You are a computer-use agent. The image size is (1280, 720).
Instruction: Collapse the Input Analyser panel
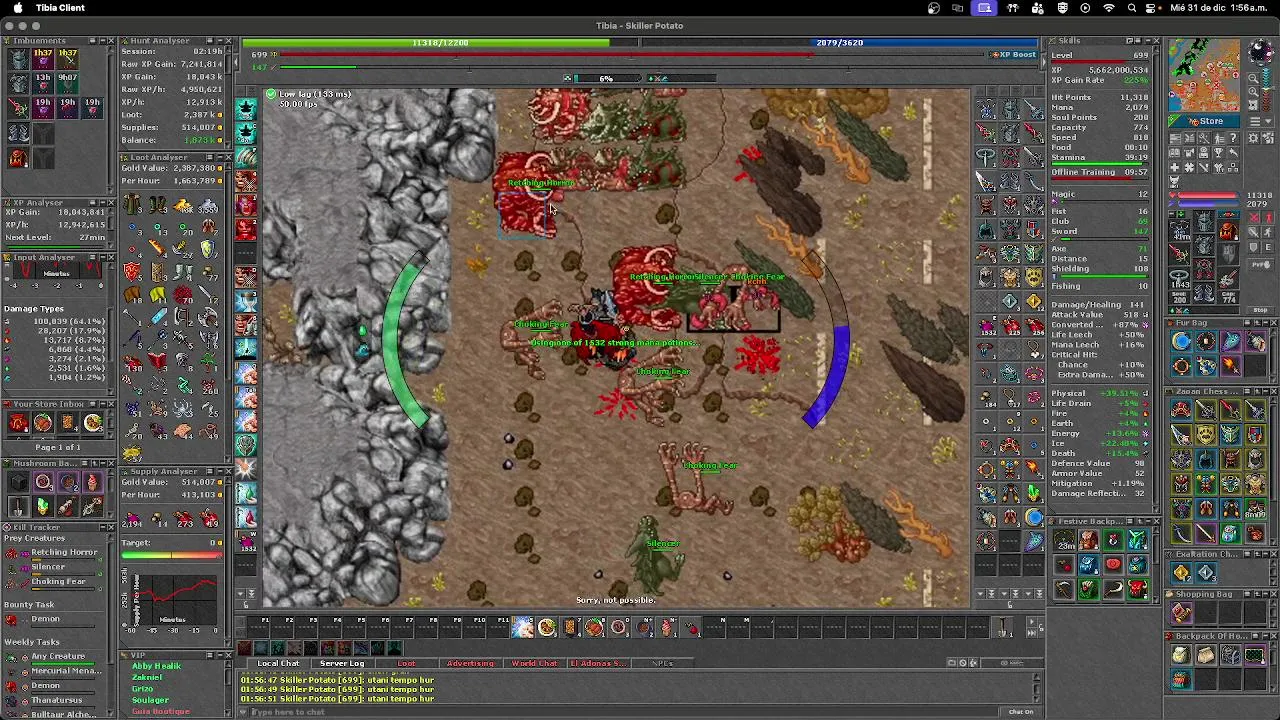(x=102, y=257)
